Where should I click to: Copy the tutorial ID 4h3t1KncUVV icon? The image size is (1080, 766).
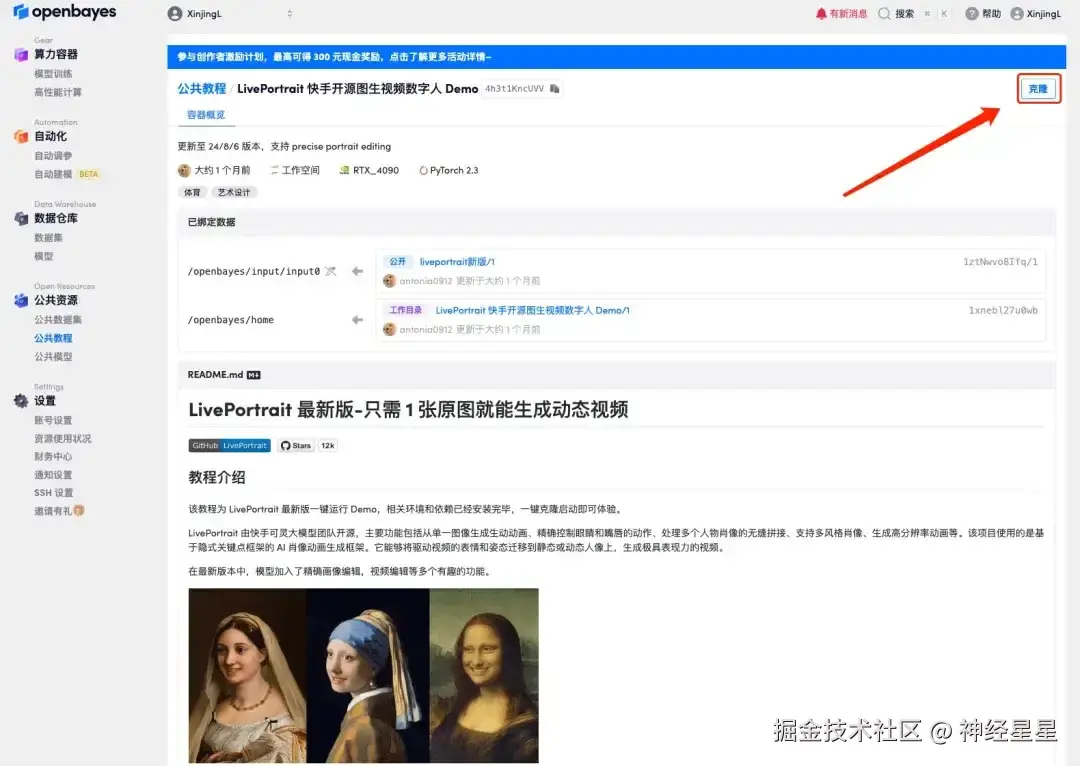[554, 89]
